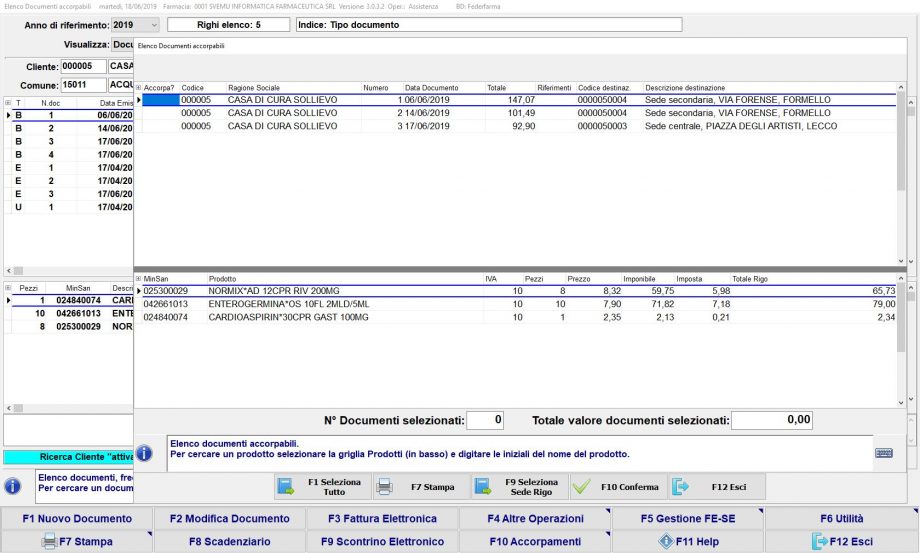Click the F1 Seleziona Tutto button
The image size is (920, 553).
pos(320,487)
